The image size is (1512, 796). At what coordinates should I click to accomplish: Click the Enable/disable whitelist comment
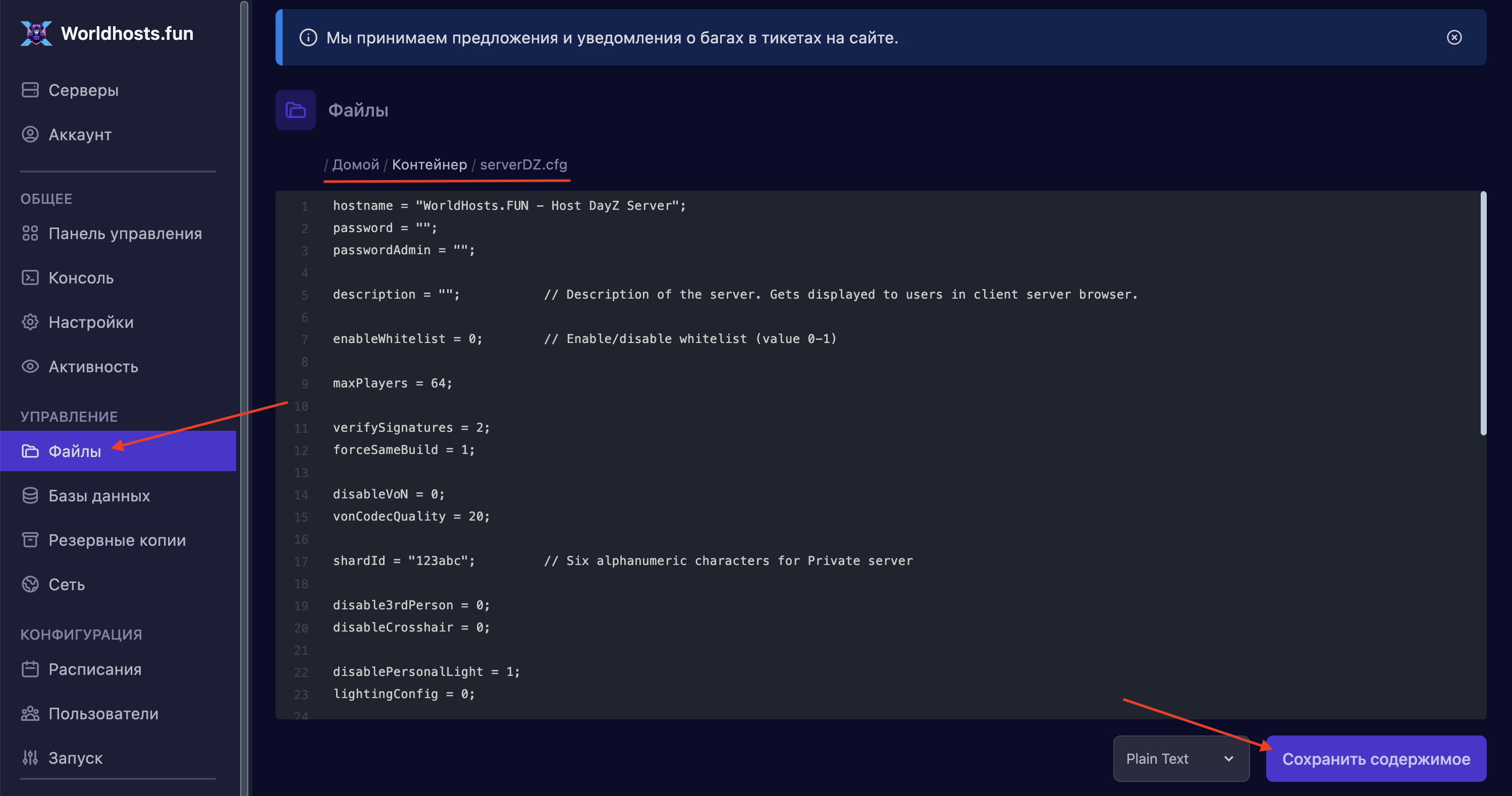click(x=690, y=338)
